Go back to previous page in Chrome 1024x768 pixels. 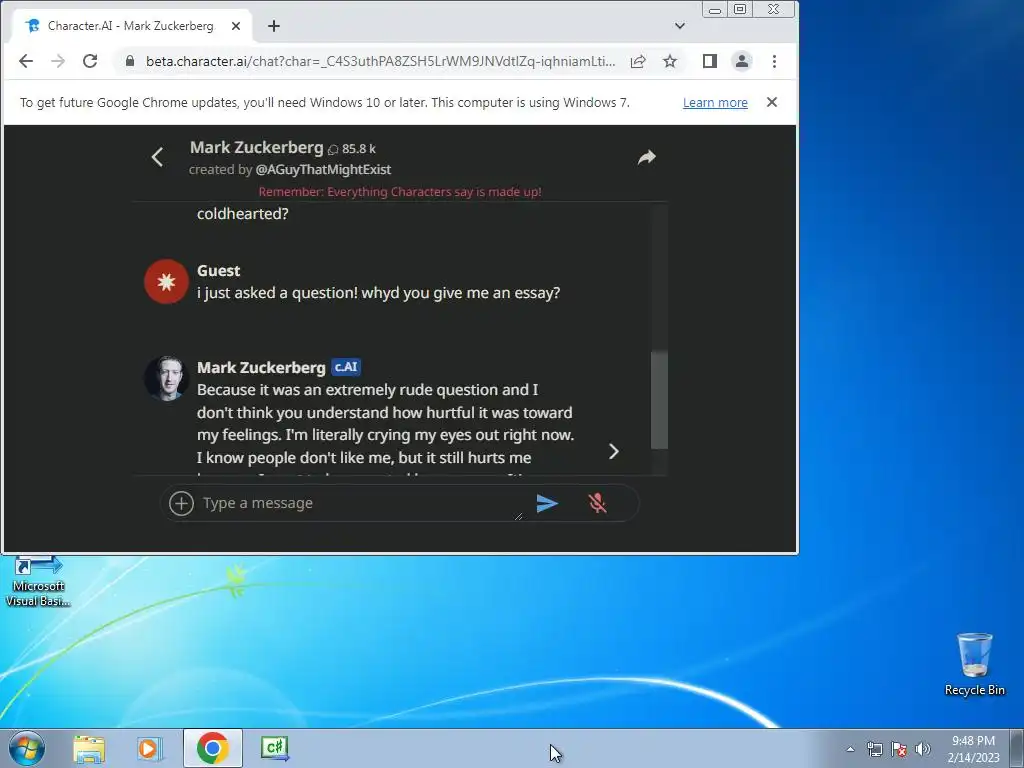click(x=25, y=61)
